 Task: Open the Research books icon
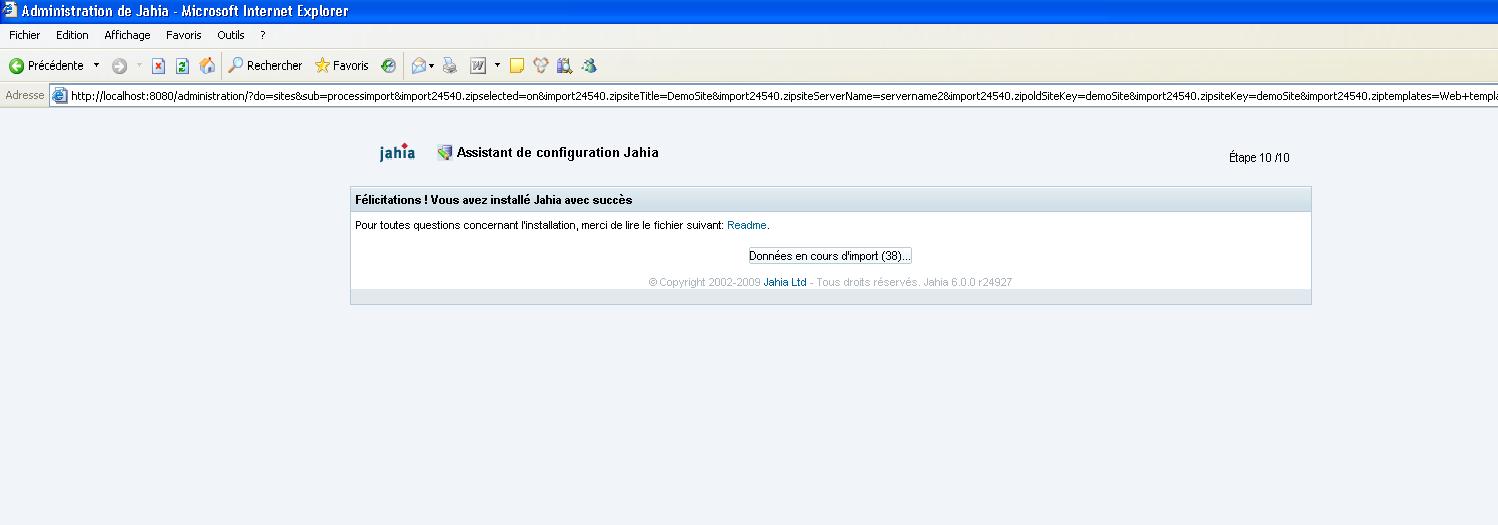[x=564, y=66]
